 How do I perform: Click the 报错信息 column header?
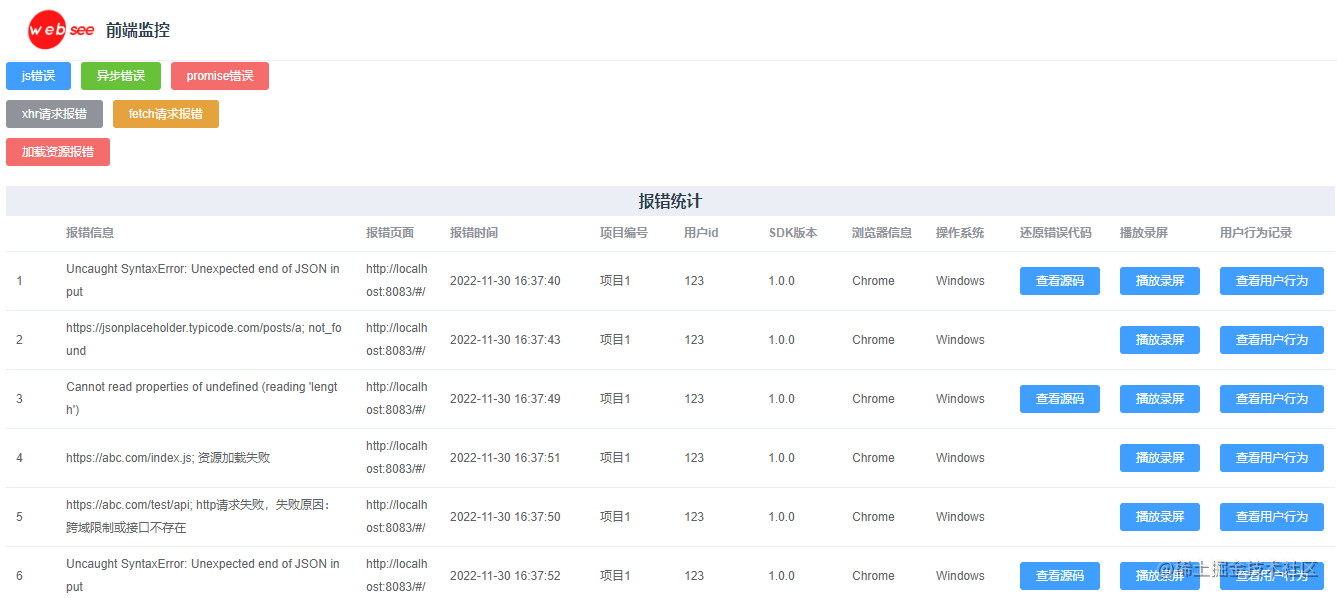pyautogui.click(x=90, y=233)
